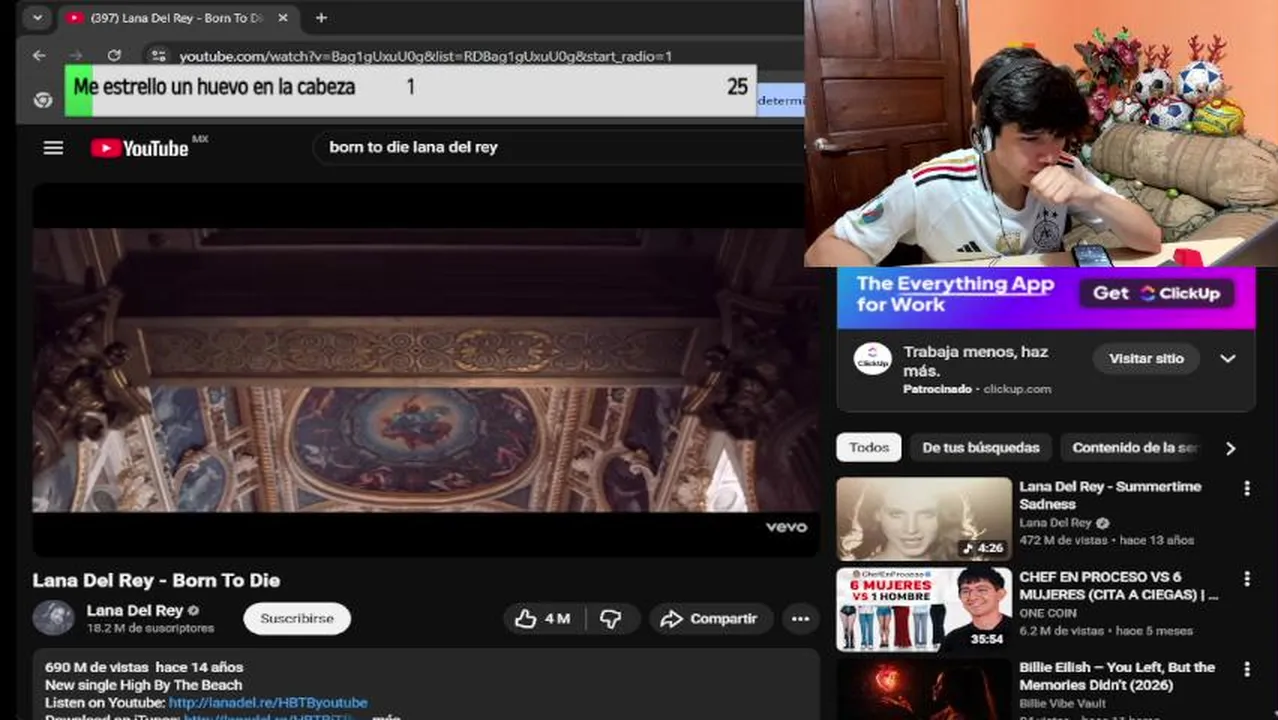Open the Lana Del Rey - Summertime Sadness title
This screenshot has height=720, width=1278.
pos(1110,495)
